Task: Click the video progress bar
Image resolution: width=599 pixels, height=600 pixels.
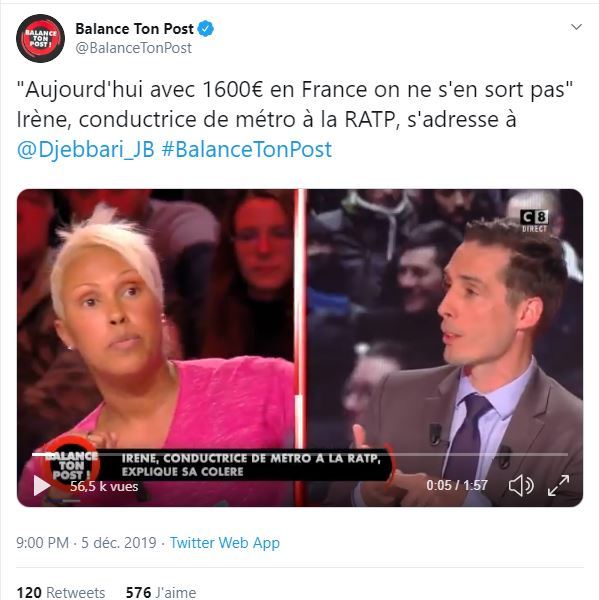Action: point(300,455)
